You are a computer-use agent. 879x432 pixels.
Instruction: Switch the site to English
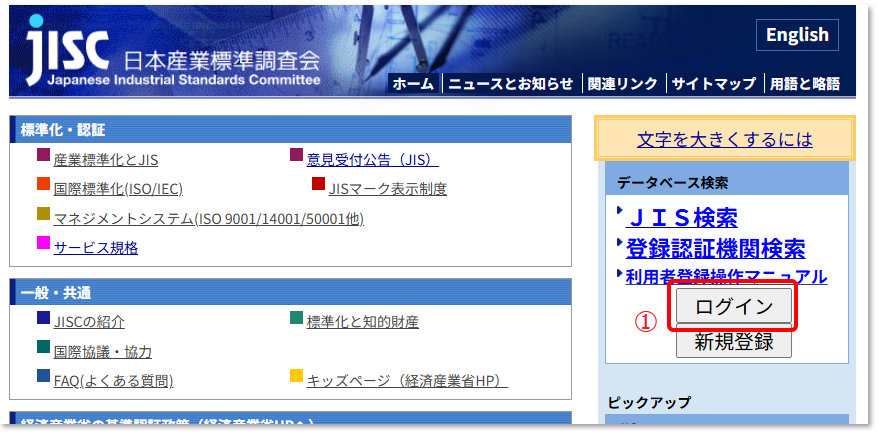[797, 35]
